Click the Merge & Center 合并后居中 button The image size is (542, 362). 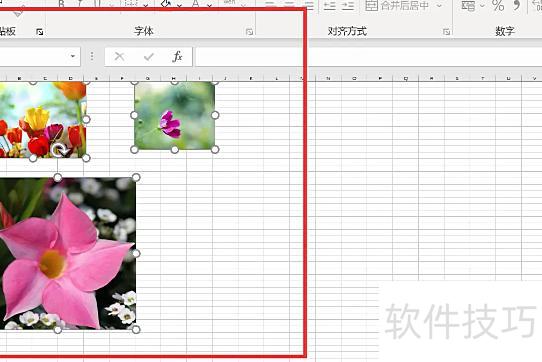(397, 5)
